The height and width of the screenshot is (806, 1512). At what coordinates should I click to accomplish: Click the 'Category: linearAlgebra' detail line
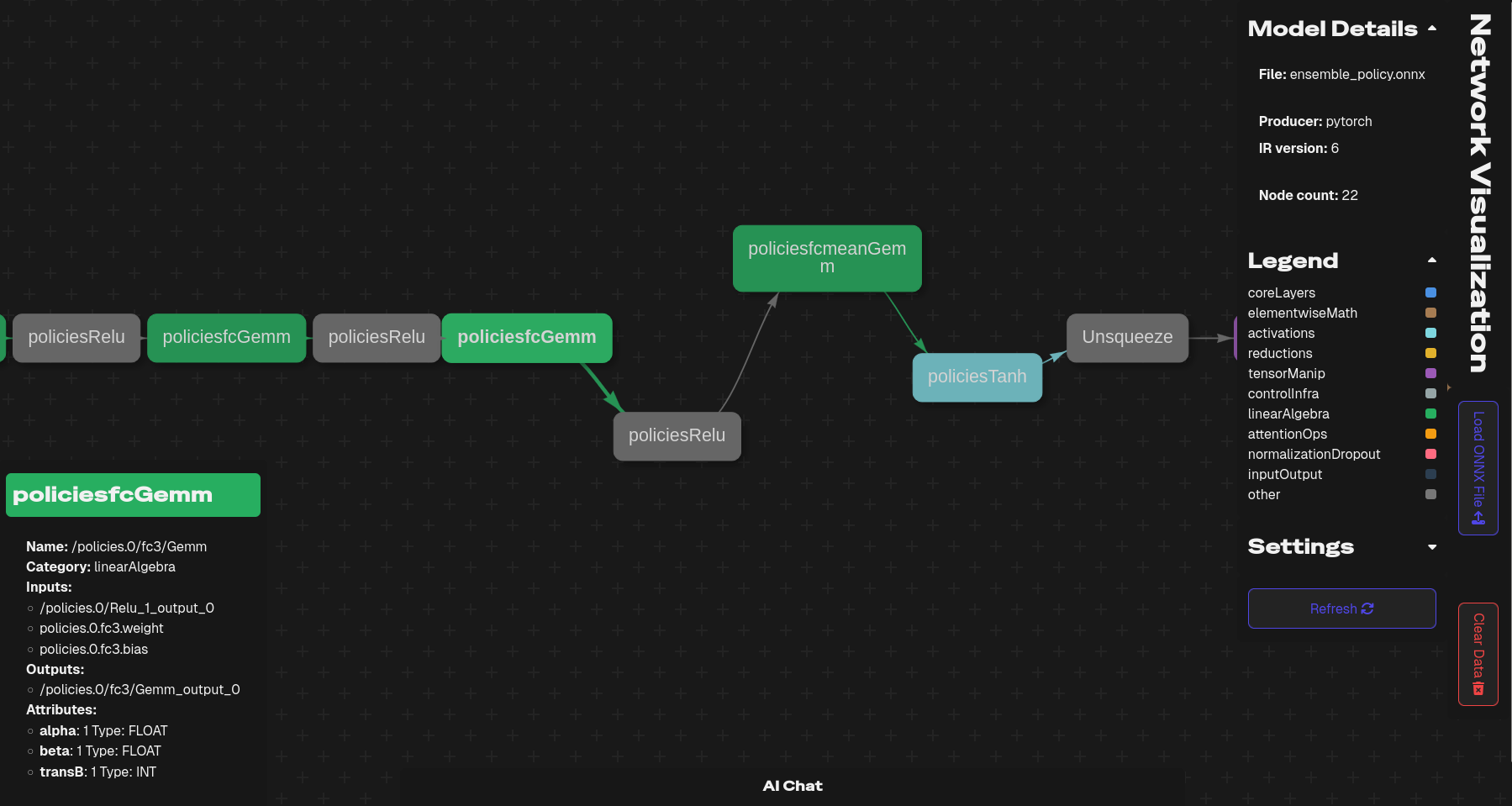pyautogui.click(x=101, y=566)
